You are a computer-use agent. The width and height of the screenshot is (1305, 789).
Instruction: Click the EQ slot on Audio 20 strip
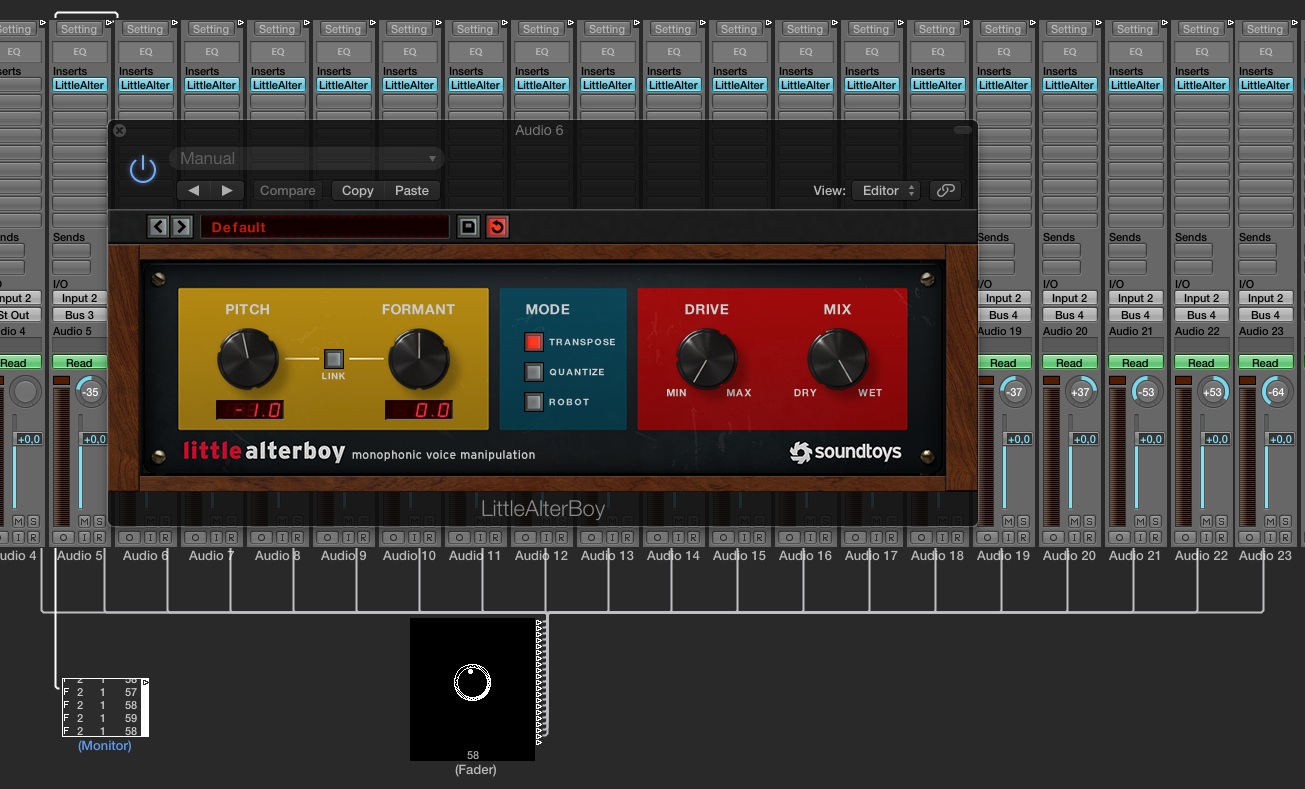(x=1069, y=51)
